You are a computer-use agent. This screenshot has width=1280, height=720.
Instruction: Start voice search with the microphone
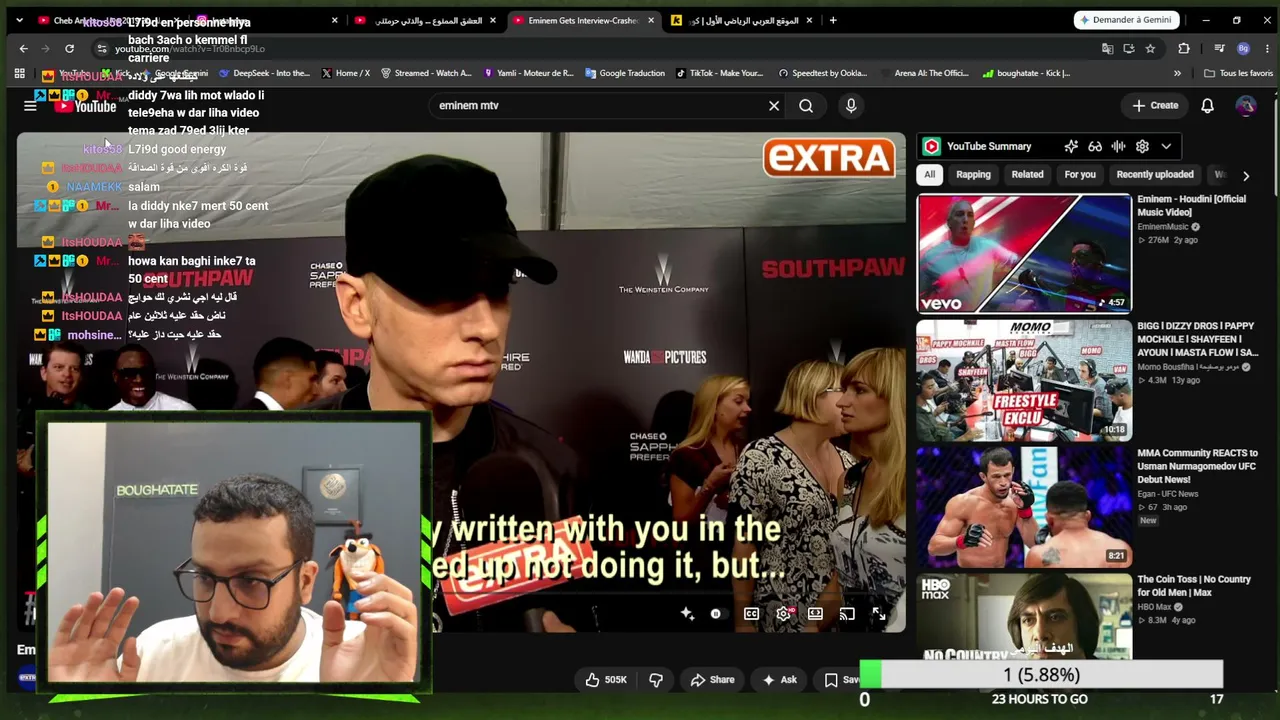pyautogui.click(x=851, y=105)
